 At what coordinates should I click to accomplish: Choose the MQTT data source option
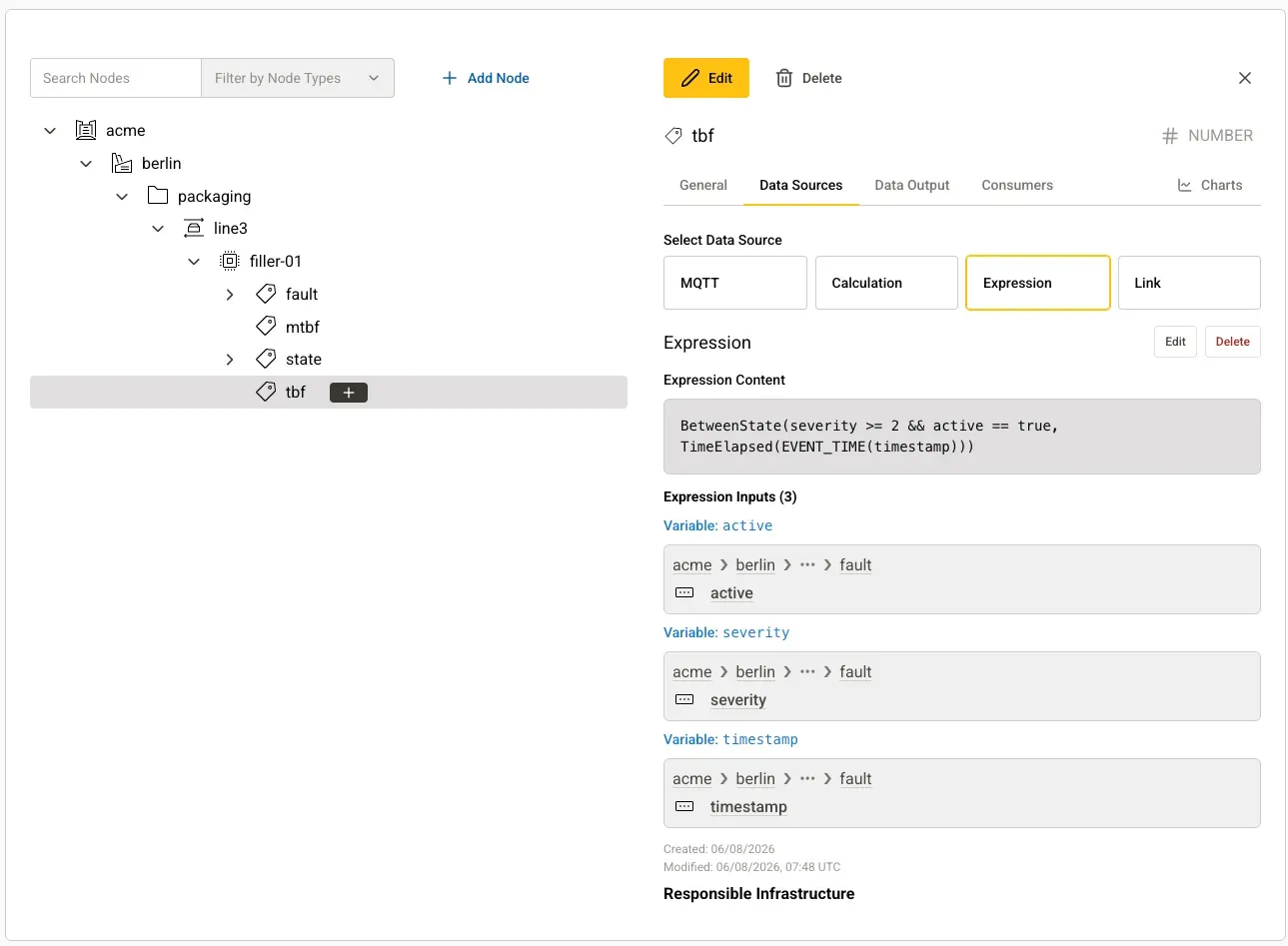tap(735, 283)
